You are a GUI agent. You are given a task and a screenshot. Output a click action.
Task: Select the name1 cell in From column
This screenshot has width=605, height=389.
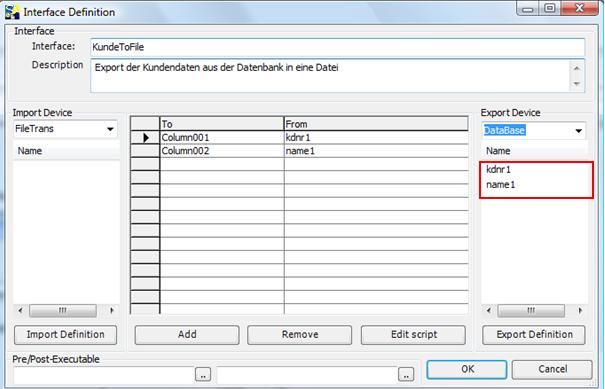[376, 151]
